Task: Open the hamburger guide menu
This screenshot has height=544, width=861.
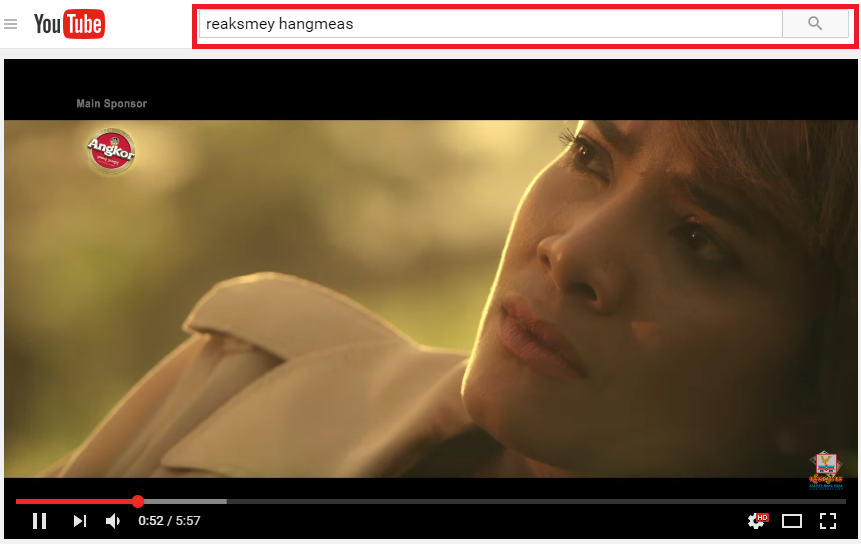Action: tap(10, 24)
